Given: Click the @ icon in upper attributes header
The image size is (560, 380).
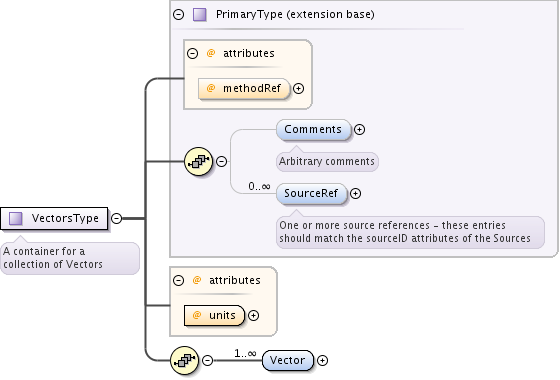Looking at the screenshot, I should click(x=211, y=53).
